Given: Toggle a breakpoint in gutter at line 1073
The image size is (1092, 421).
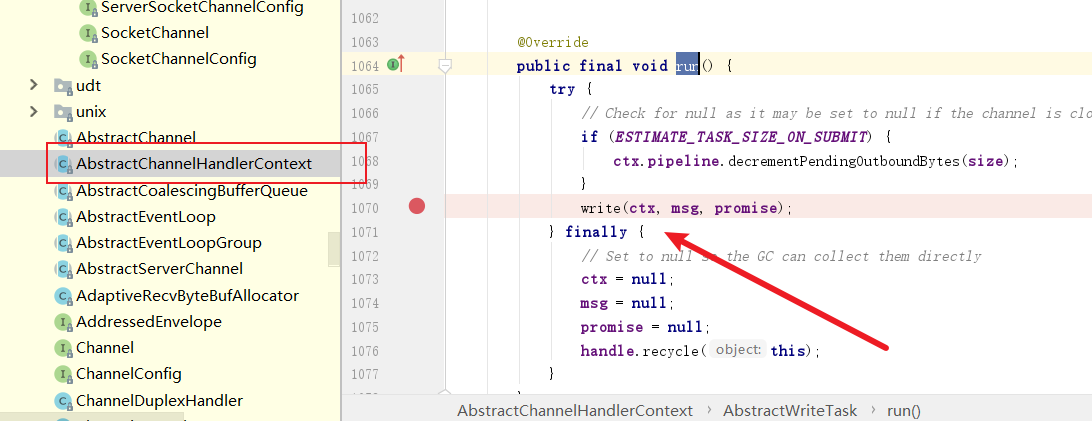Looking at the screenshot, I should click(x=417, y=279).
